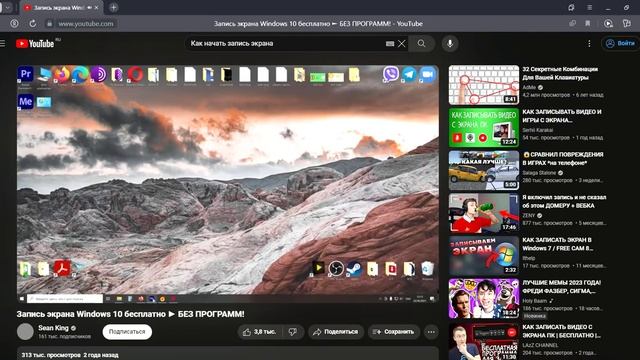Click the Adobe Media Encoder icon in video
Screen dimensions: 640x360
pos(25,102)
